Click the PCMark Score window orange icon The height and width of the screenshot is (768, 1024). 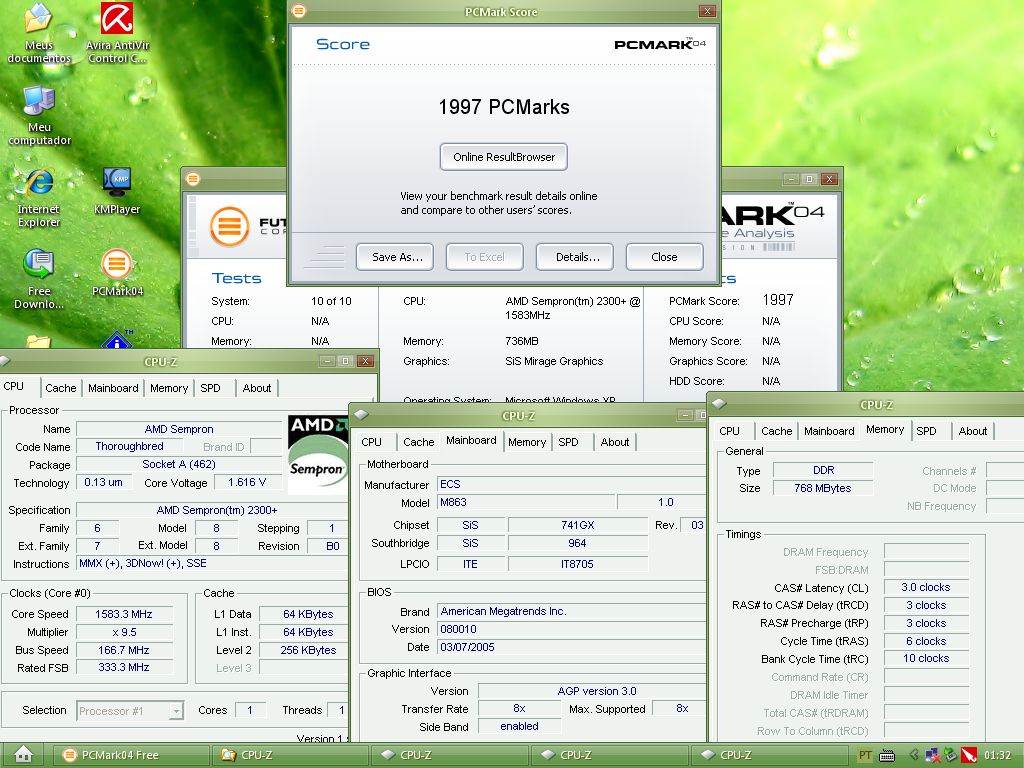(x=299, y=10)
